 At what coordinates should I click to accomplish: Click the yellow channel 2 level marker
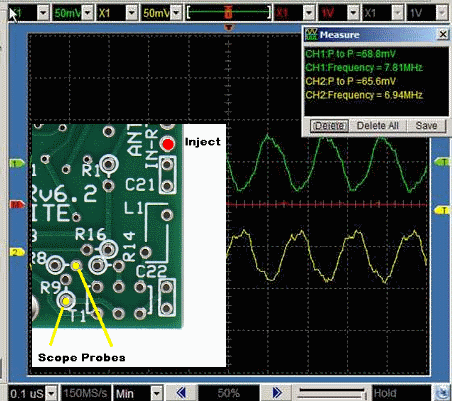tap(17, 252)
